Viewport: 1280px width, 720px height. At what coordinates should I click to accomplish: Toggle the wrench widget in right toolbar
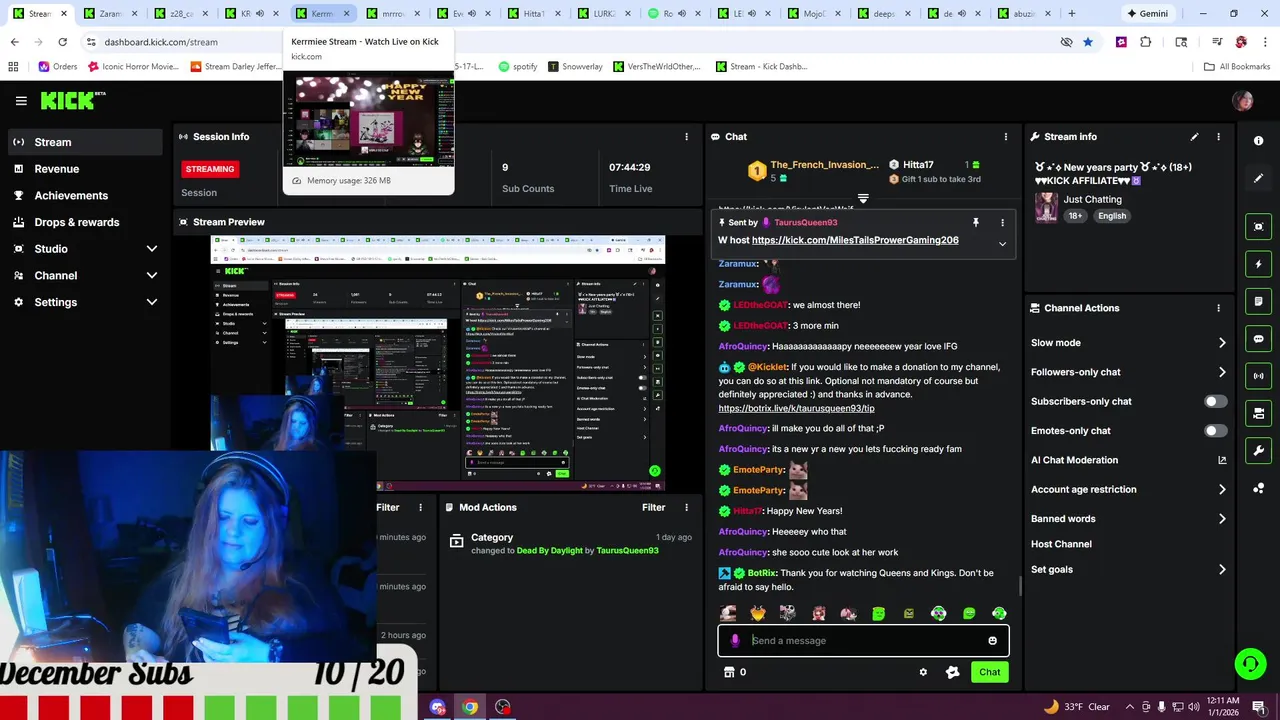point(1259,451)
